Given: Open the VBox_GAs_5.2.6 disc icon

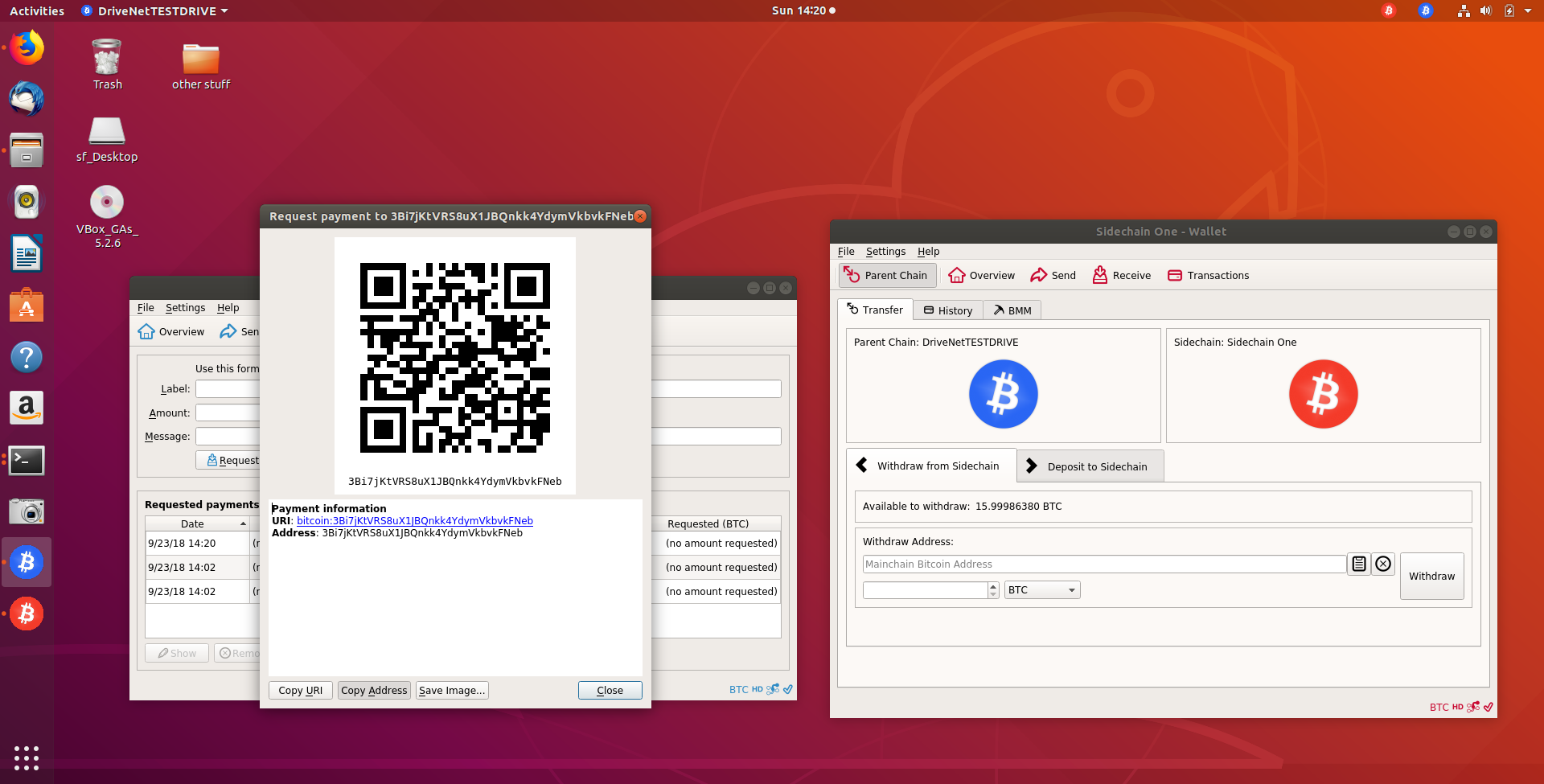Looking at the screenshot, I should tap(107, 216).
